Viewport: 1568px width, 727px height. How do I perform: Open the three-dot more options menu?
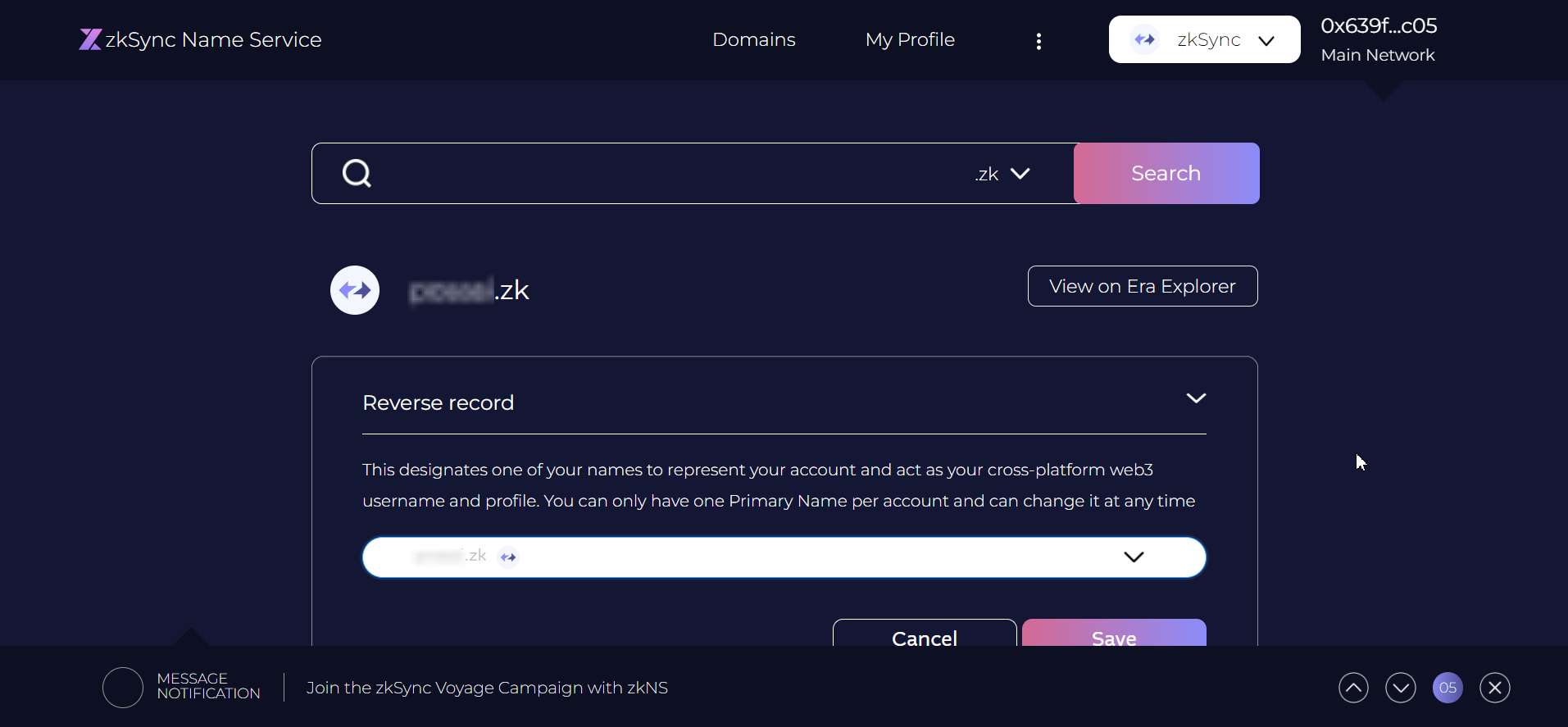[x=1039, y=41]
